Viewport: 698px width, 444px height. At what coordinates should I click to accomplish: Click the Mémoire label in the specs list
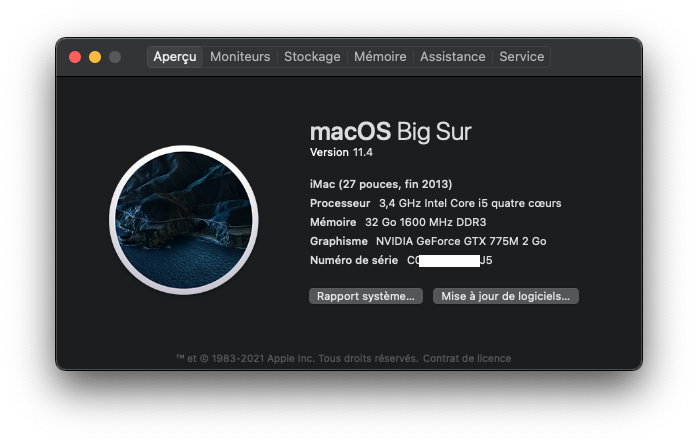[333, 222]
